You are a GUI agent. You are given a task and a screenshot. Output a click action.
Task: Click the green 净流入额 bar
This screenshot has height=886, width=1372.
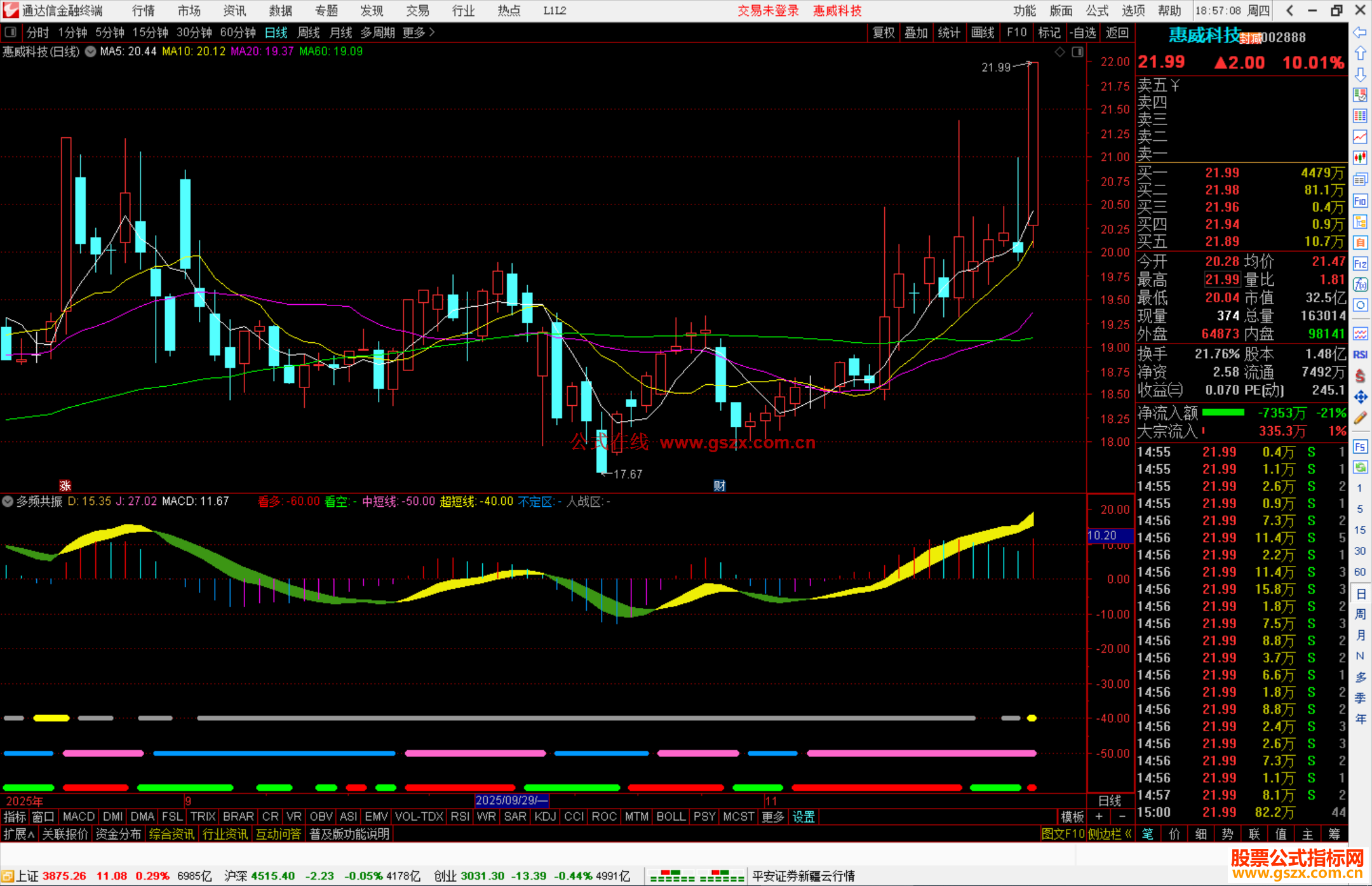pyautogui.click(x=1223, y=413)
